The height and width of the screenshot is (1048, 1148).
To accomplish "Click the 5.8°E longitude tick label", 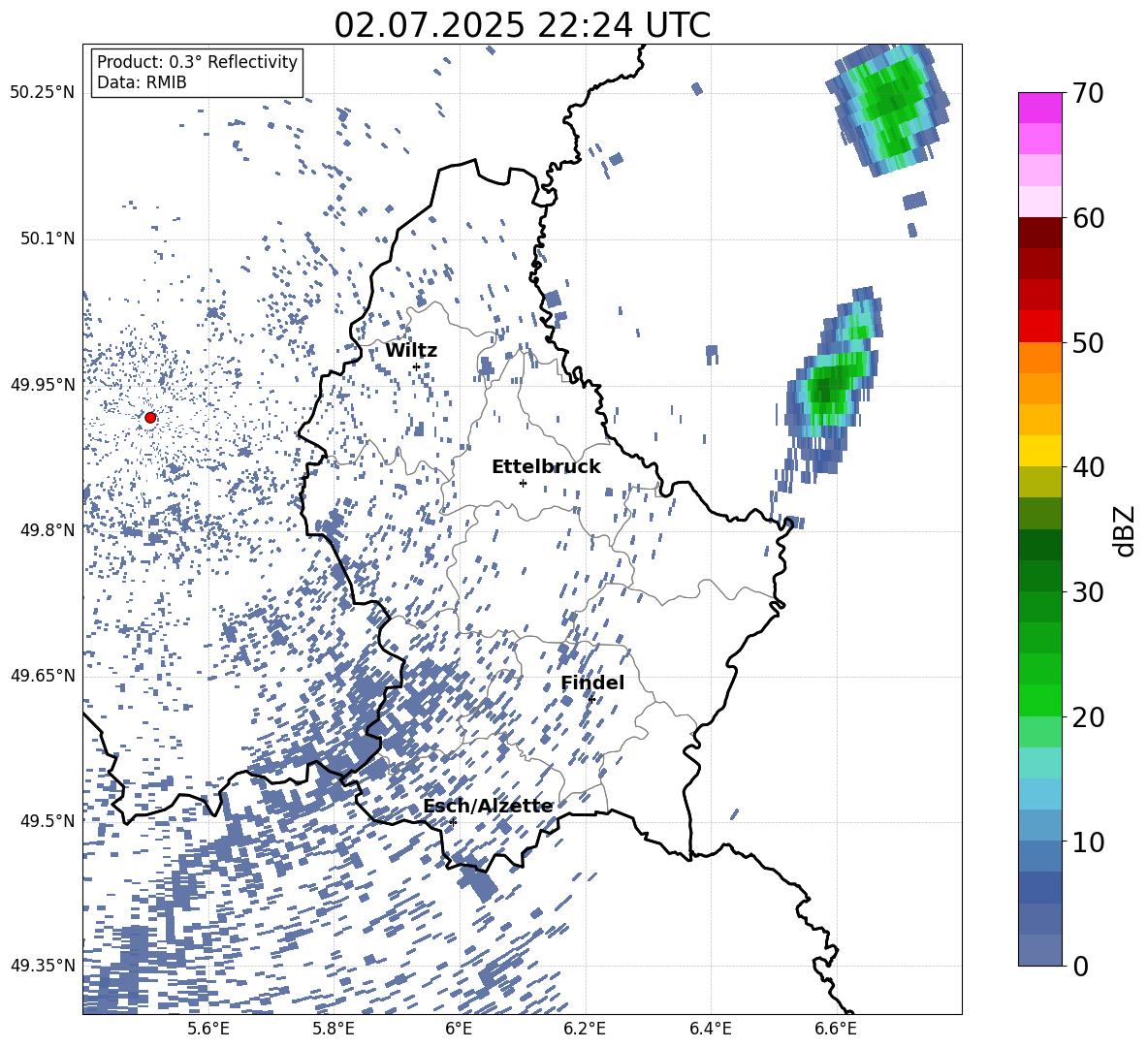I will coord(334,1029).
